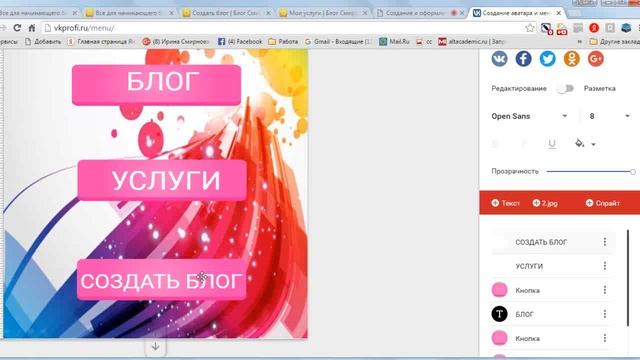Open three-dot menu for БЛОГ layer
Screen dimensions: 640x360
[604, 314]
